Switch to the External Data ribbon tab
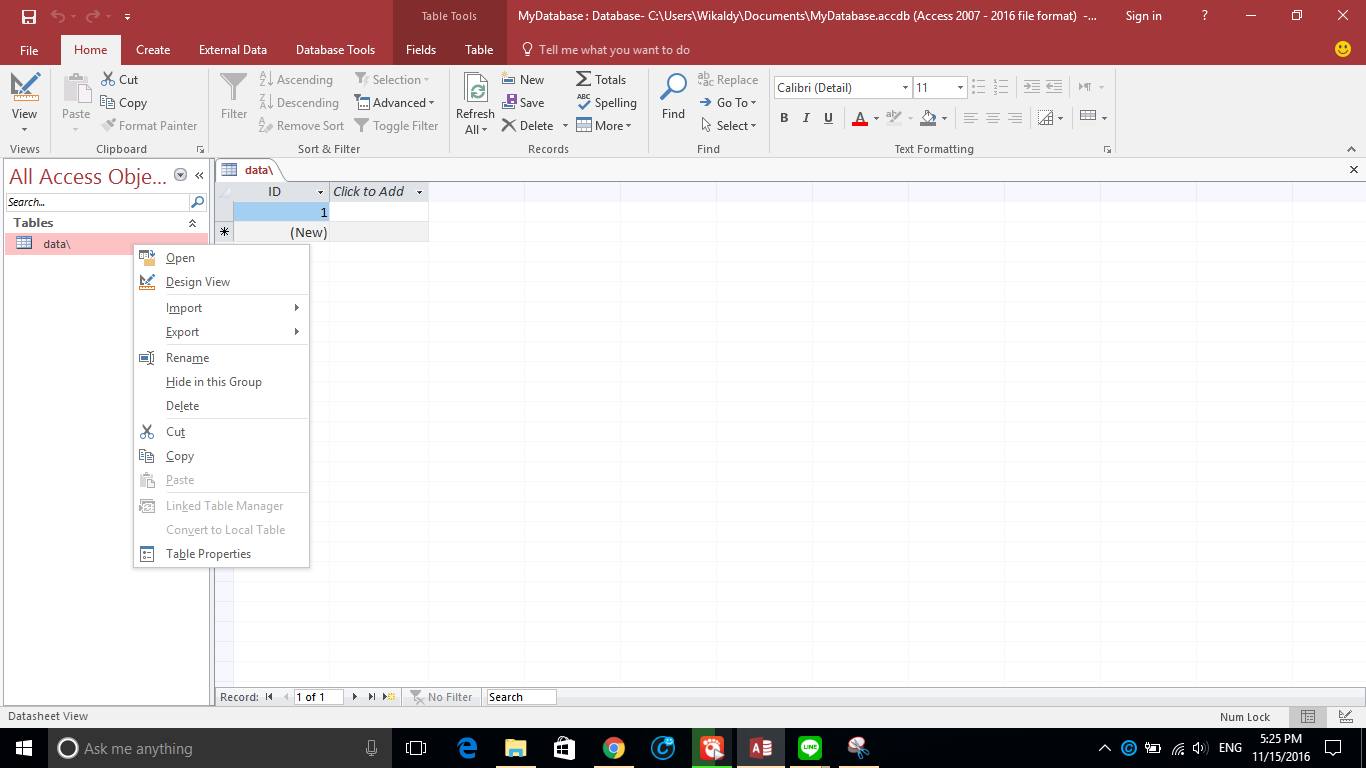Viewport: 1366px width, 768px height. point(233,50)
